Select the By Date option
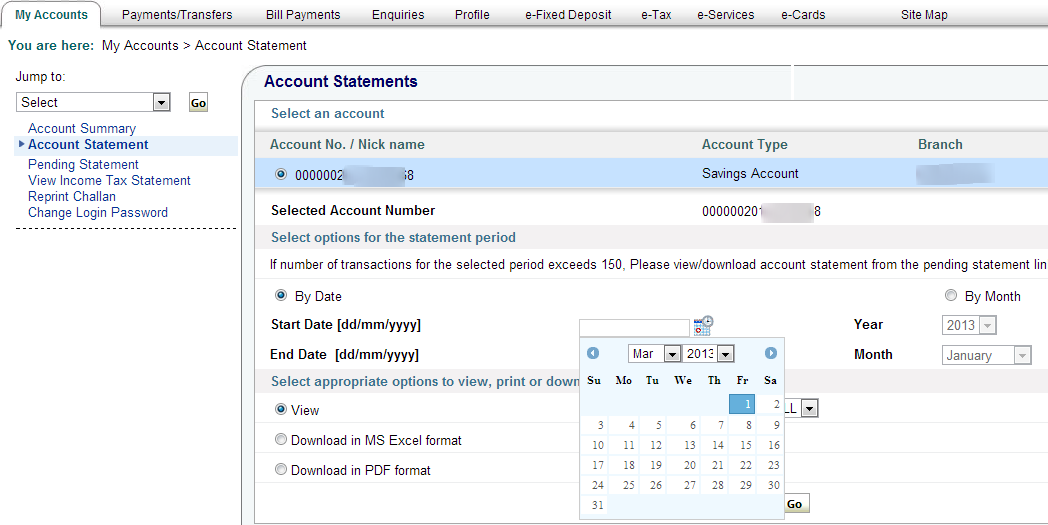The height and width of the screenshot is (525, 1048). [281, 296]
